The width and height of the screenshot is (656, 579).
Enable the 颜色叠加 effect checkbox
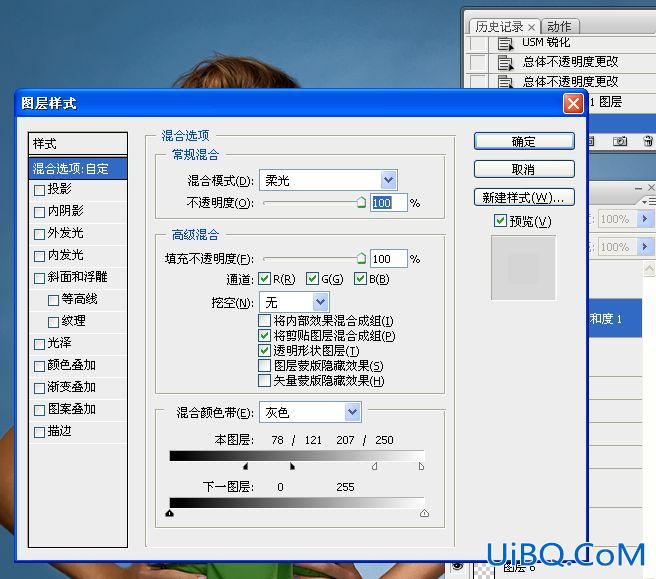pyautogui.click(x=39, y=366)
